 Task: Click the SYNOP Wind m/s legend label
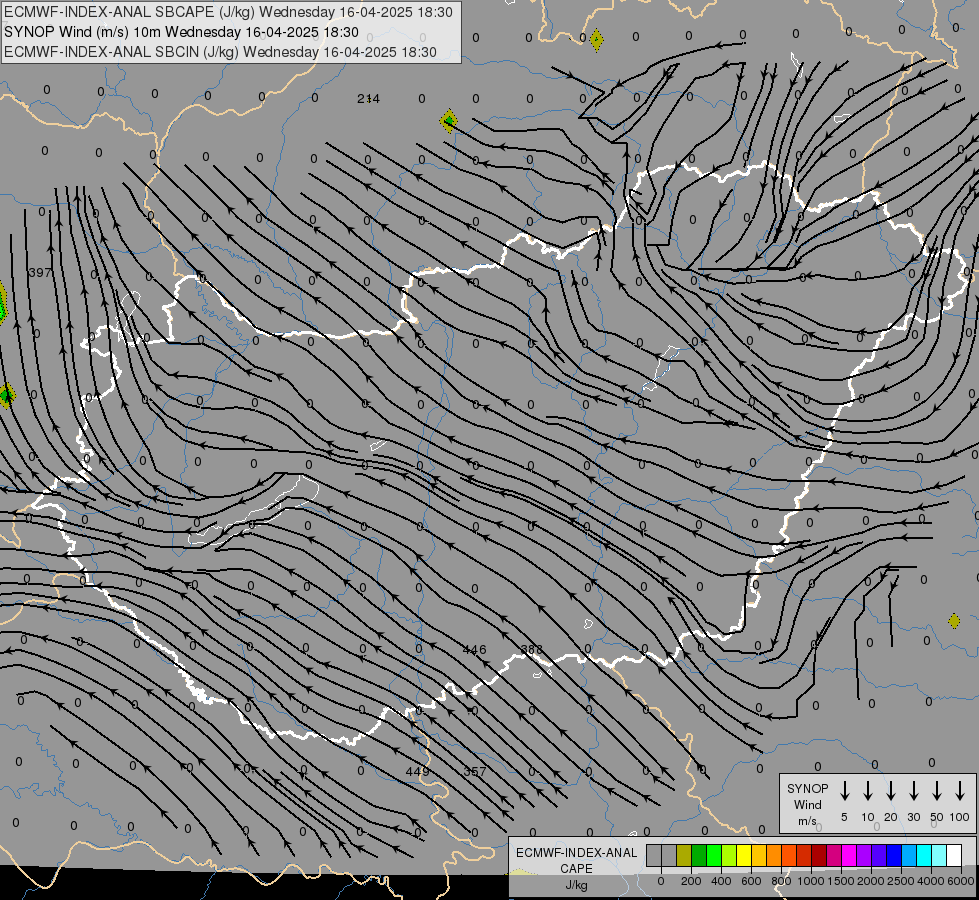pyautogui.click(x=807, y=804)
